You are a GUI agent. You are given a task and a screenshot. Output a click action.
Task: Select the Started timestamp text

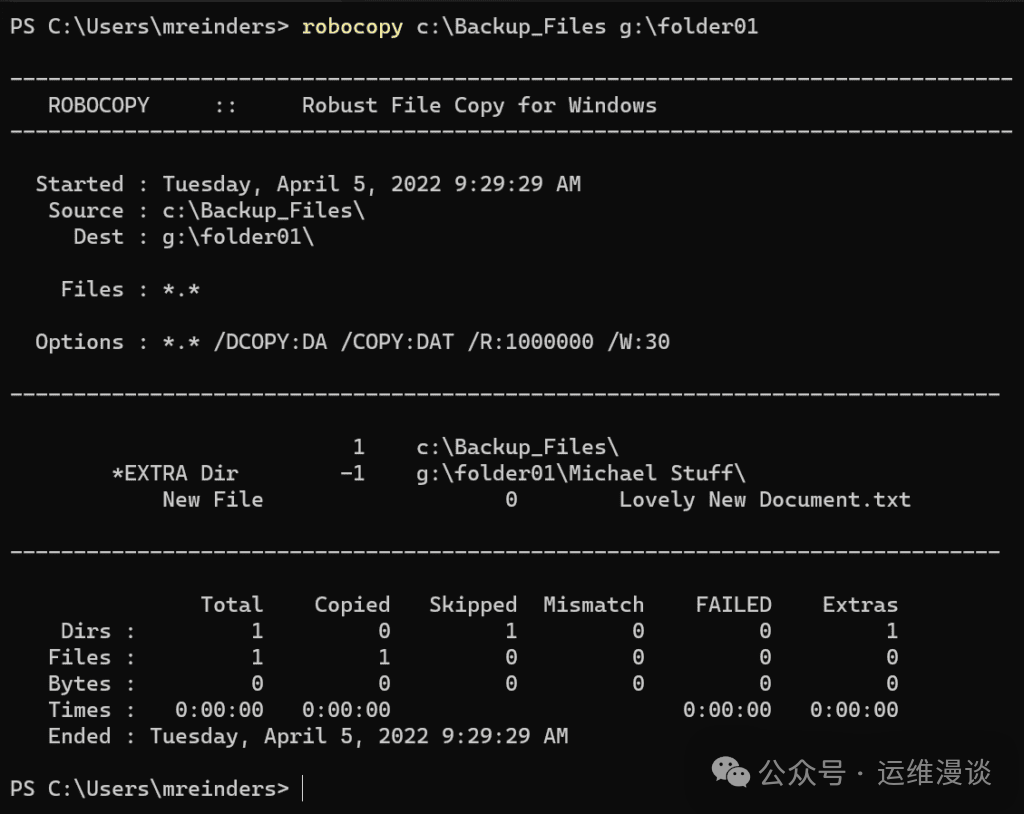[x=371, y=184]
